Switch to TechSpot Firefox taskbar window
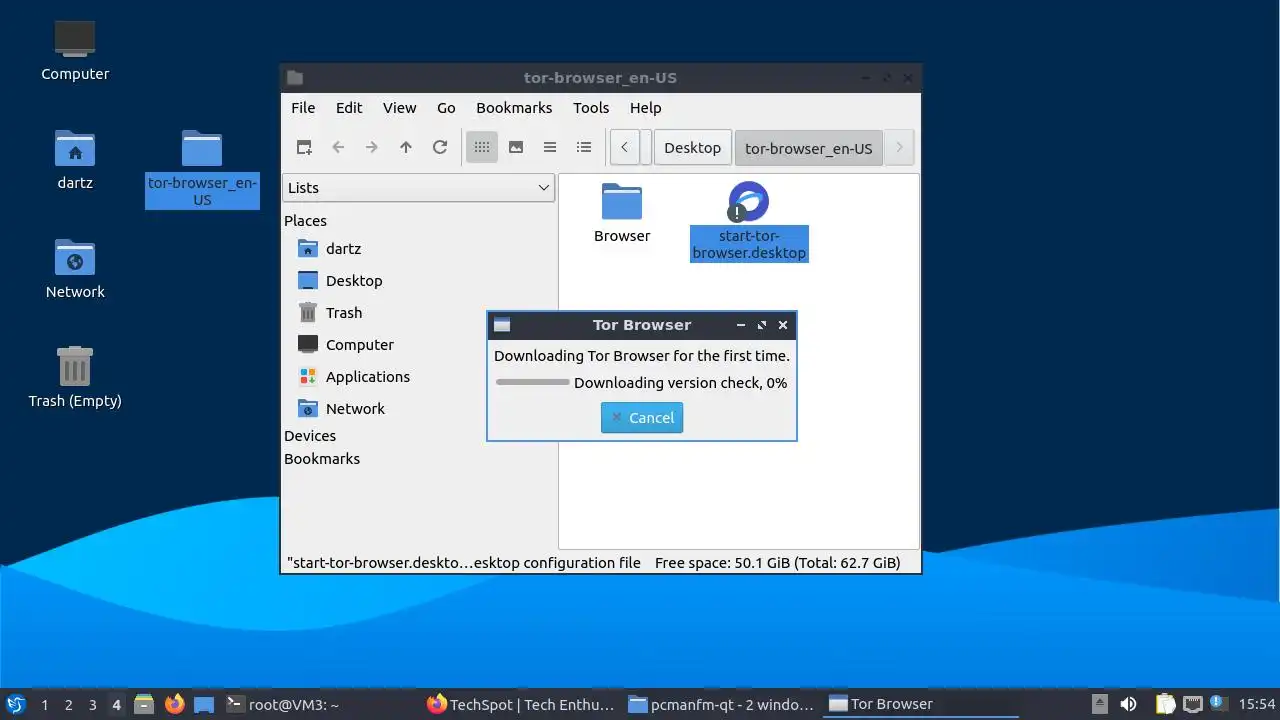 (x=521, y=704)
